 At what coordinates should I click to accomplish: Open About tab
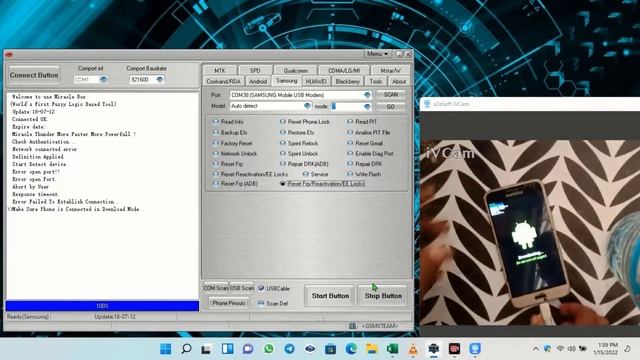point(399,81)
